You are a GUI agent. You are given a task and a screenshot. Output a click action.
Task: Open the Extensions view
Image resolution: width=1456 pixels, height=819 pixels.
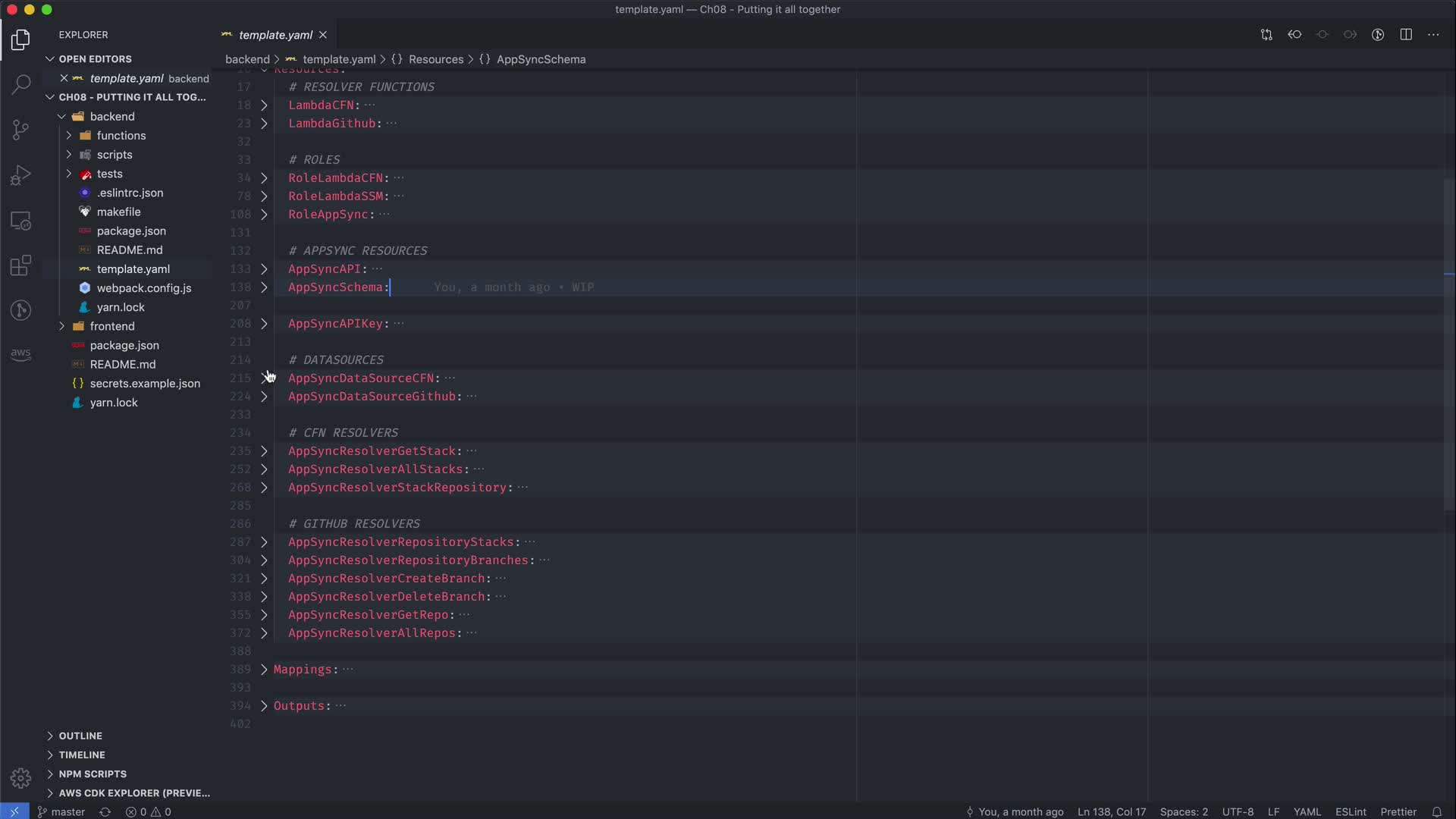[20, 265]
